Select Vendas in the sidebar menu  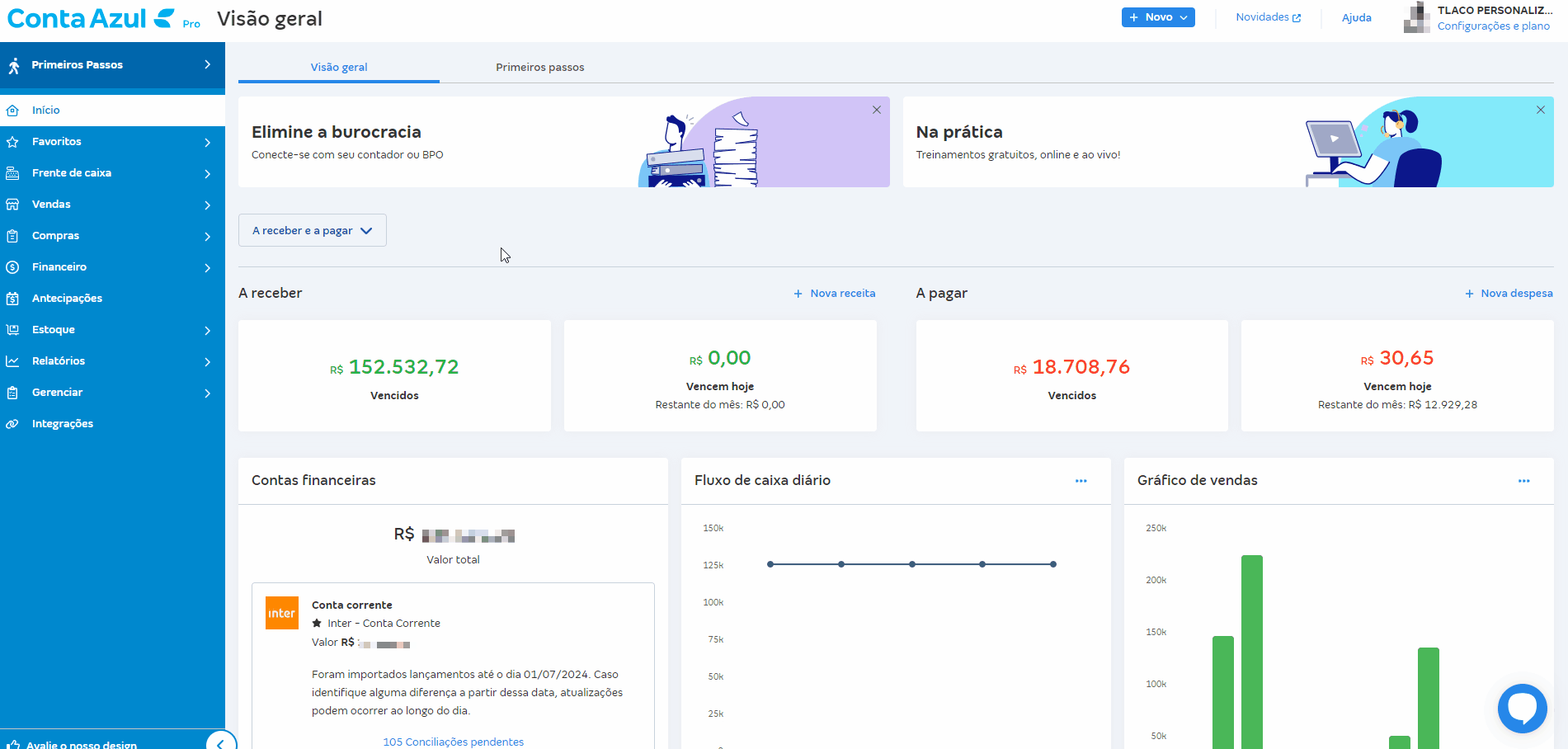112,205
